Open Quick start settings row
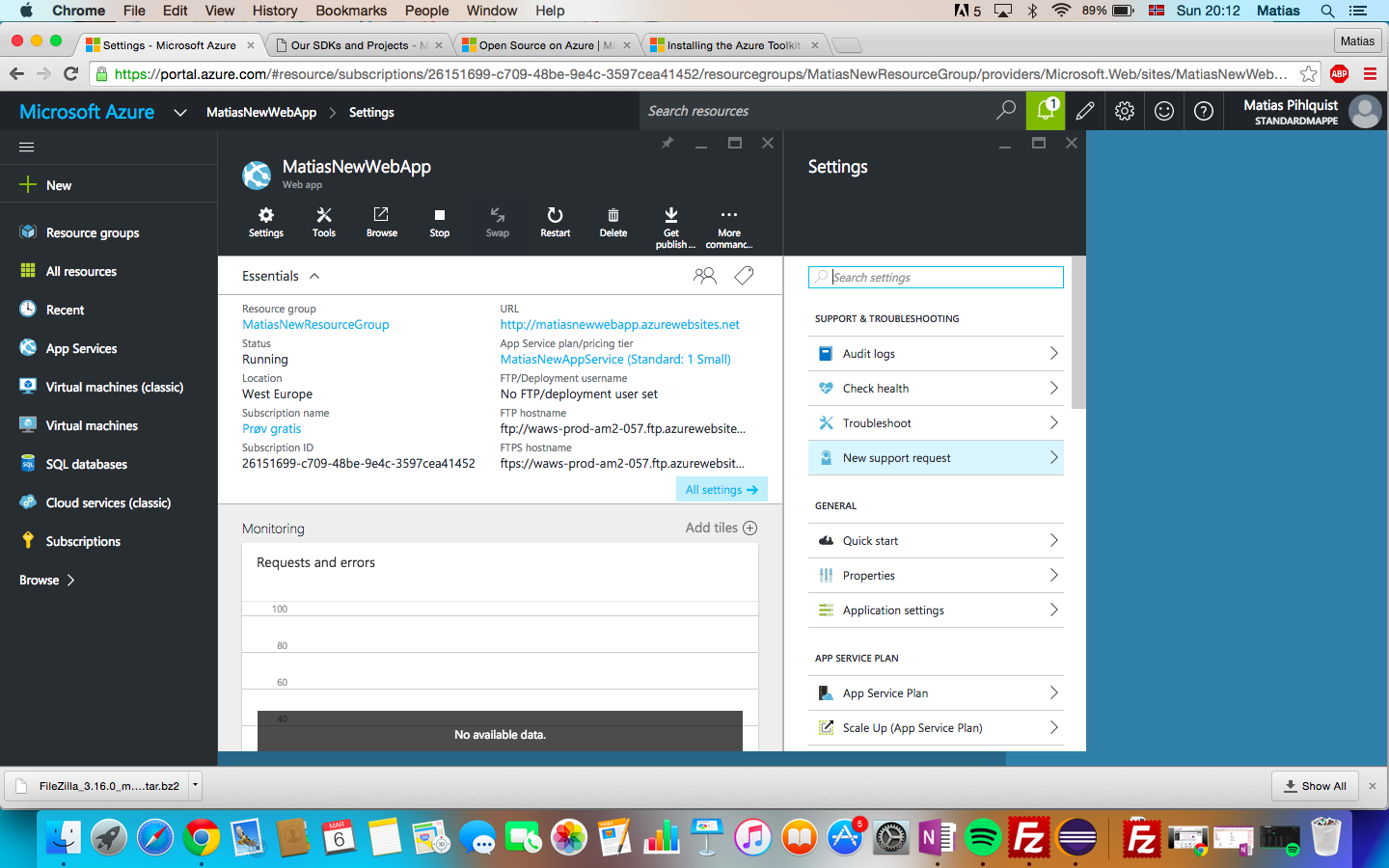 936,541
